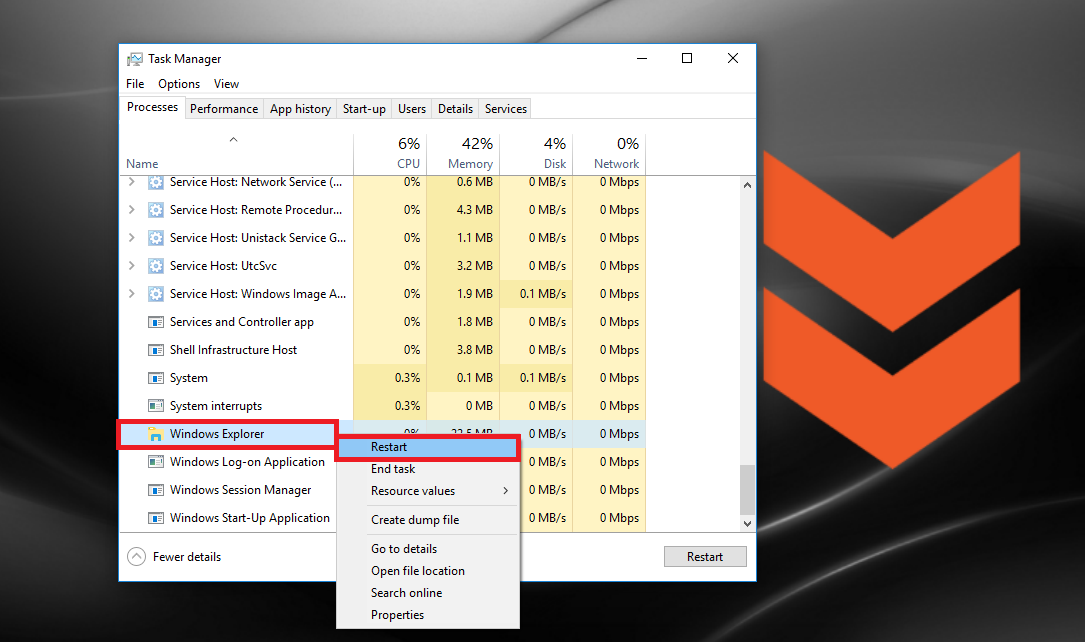Image resolution: width=1085 pixels, height=642 pixels.
Task: Expand Service Host: UtcSvc group
Action: click(x=131, y=266)
